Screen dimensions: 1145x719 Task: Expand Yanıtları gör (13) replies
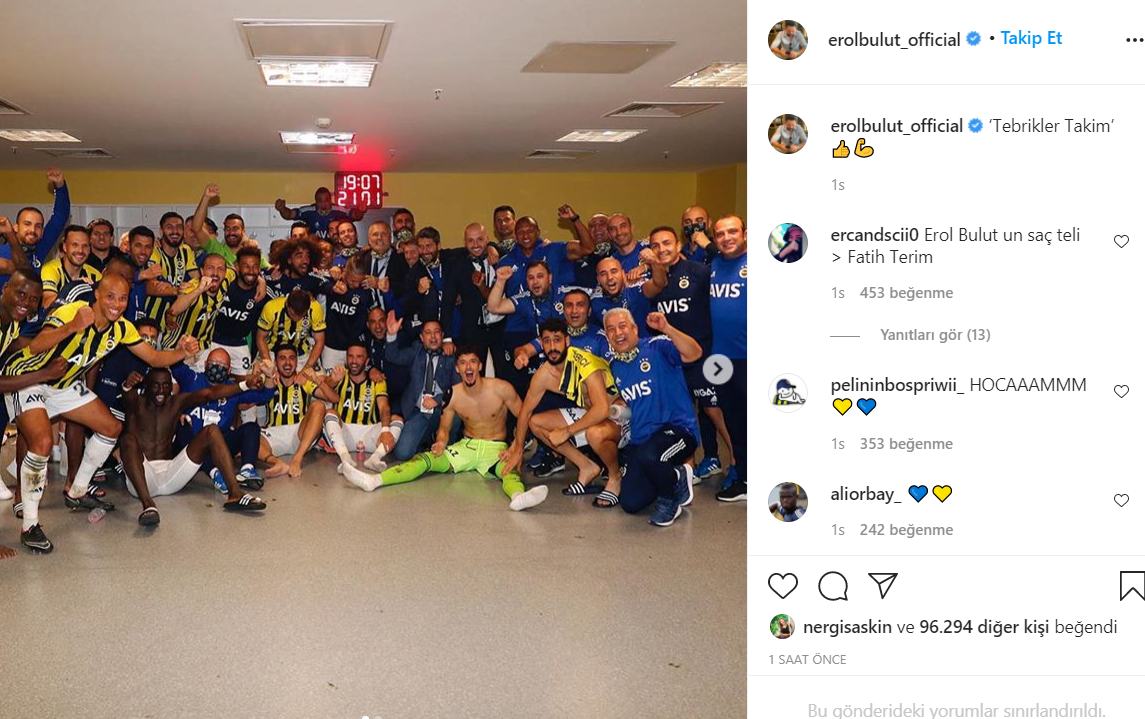coord(935,334)
